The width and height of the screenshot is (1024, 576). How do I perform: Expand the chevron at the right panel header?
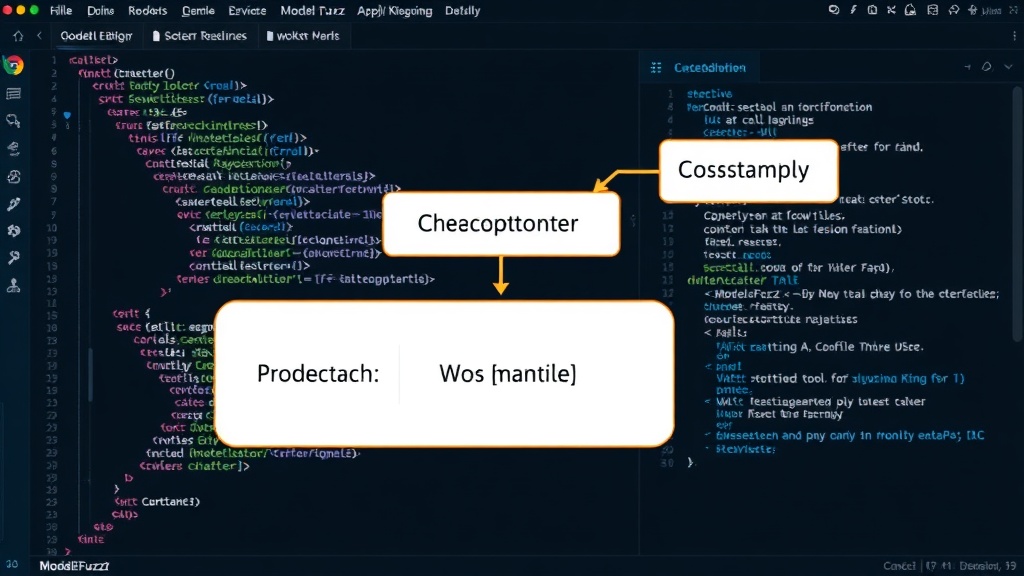coord(1008,67)
